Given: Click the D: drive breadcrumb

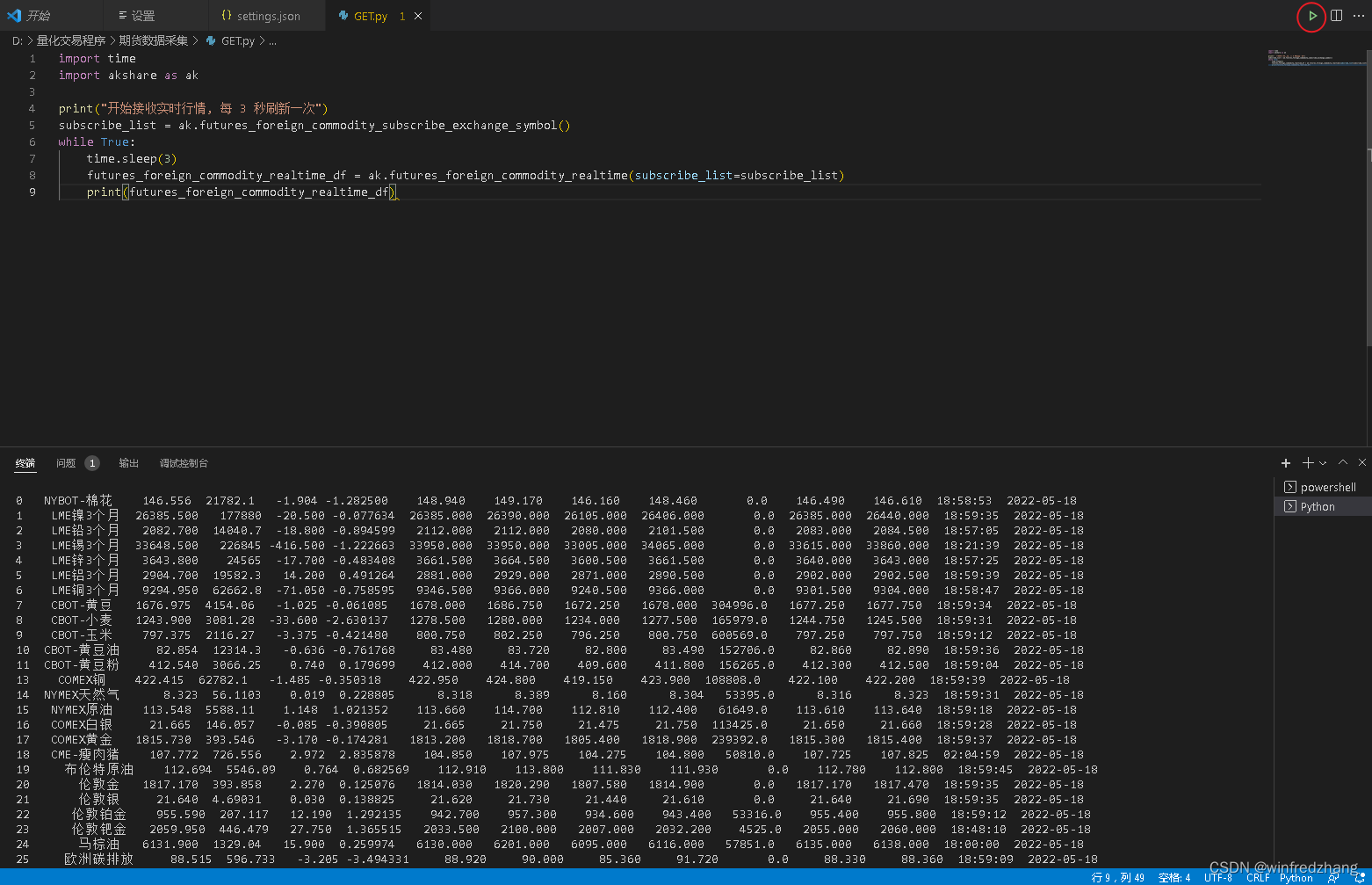Looking at the screenshot, I should (18, 40).
